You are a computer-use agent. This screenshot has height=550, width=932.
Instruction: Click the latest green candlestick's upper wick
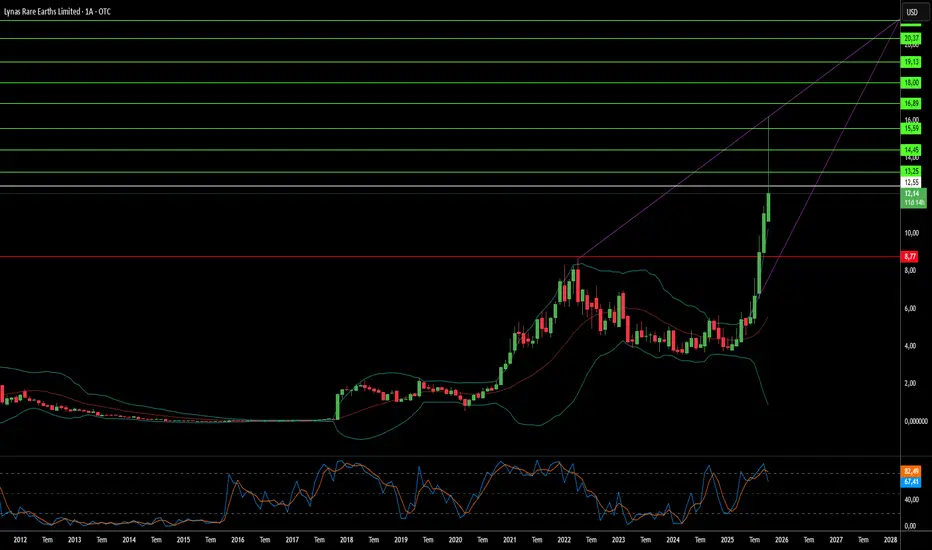769,155
